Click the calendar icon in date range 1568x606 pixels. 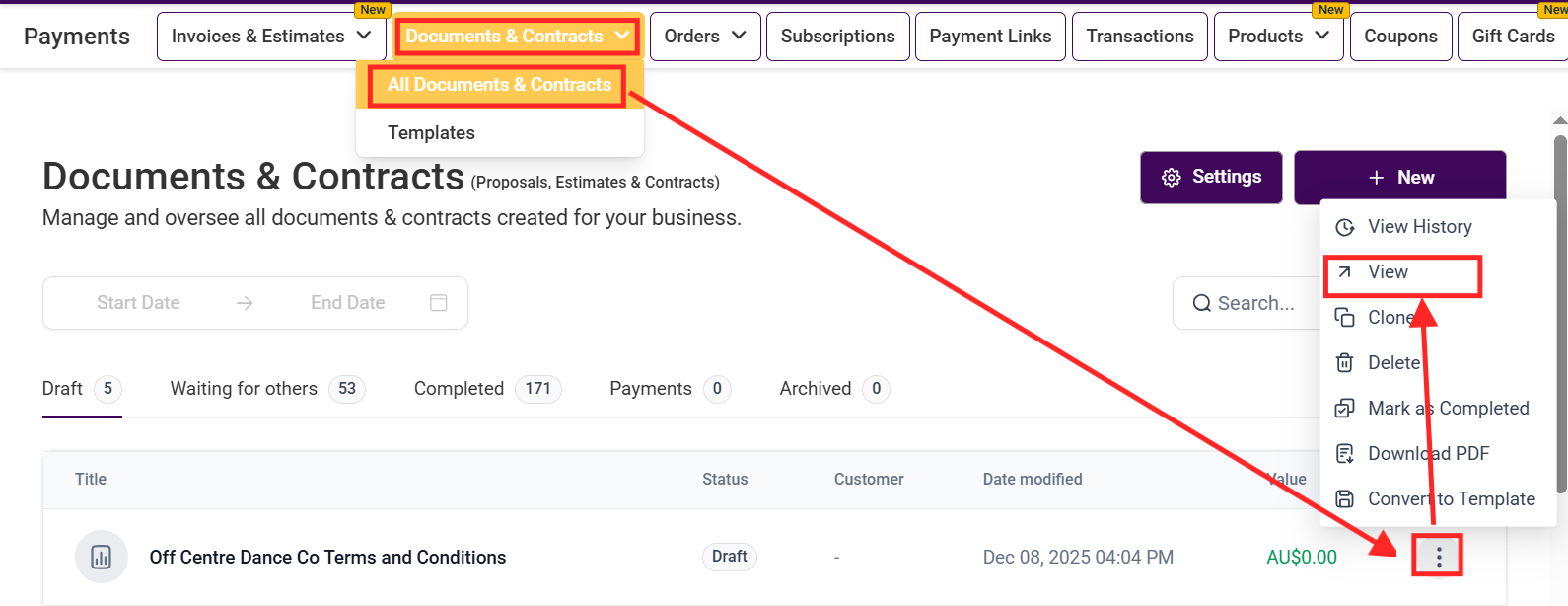click(439, 303)
